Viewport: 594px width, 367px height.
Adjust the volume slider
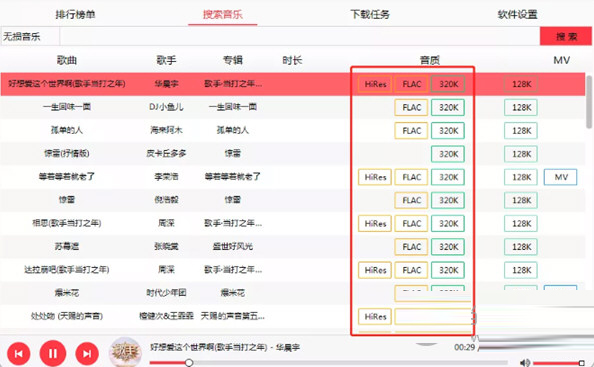(559, 363)
